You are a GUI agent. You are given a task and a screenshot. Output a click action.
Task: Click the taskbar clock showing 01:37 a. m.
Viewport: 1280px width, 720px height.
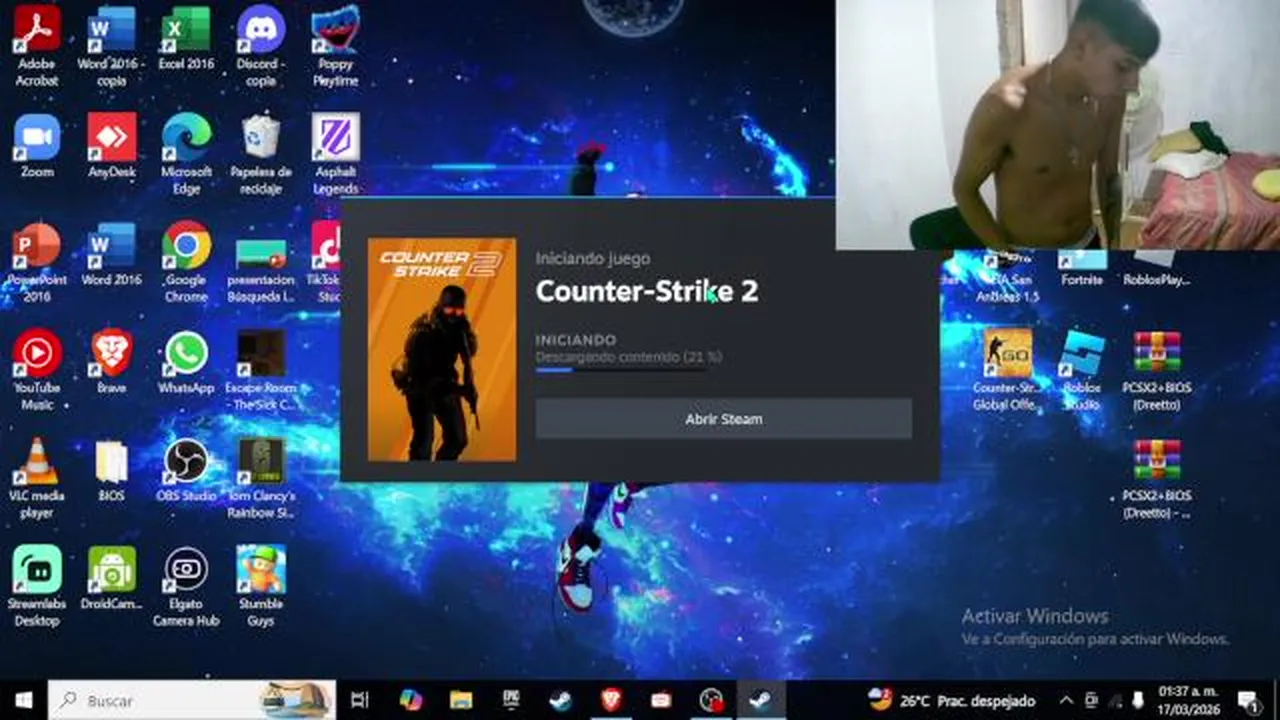1189,700
